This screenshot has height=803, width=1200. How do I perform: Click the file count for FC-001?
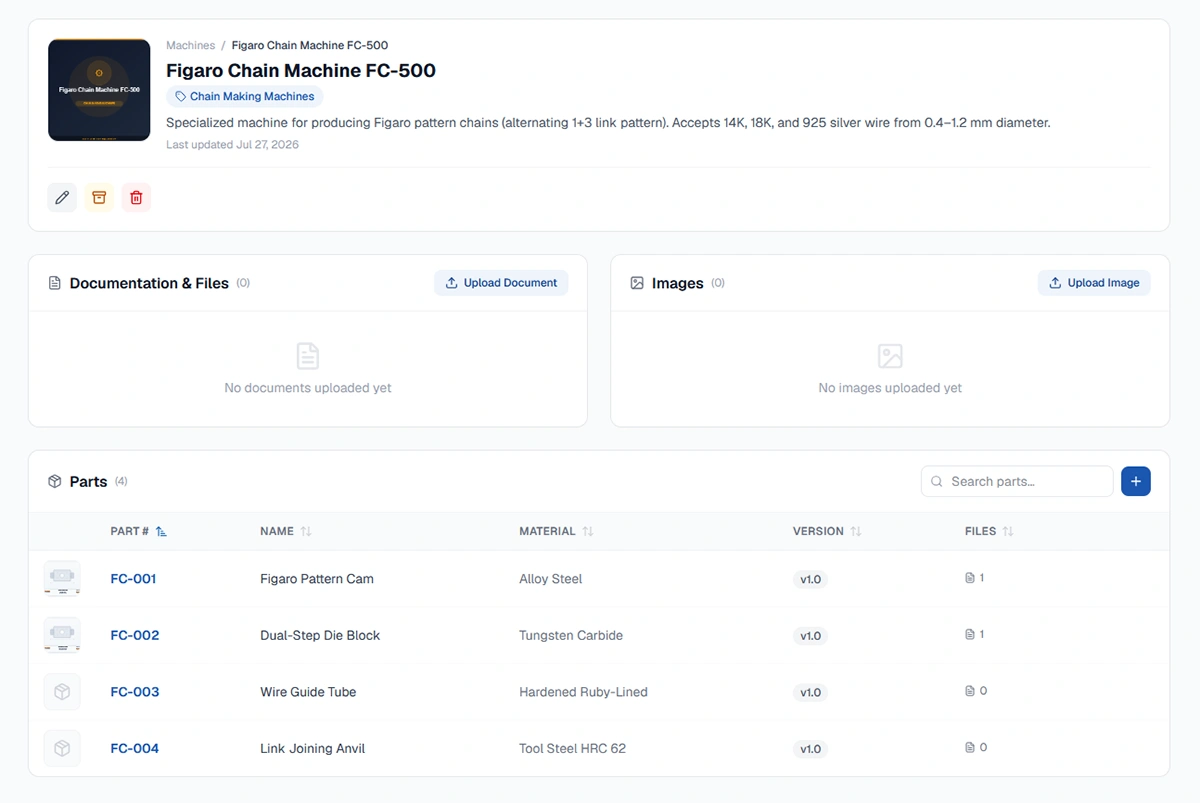click(x=975, y=578)
